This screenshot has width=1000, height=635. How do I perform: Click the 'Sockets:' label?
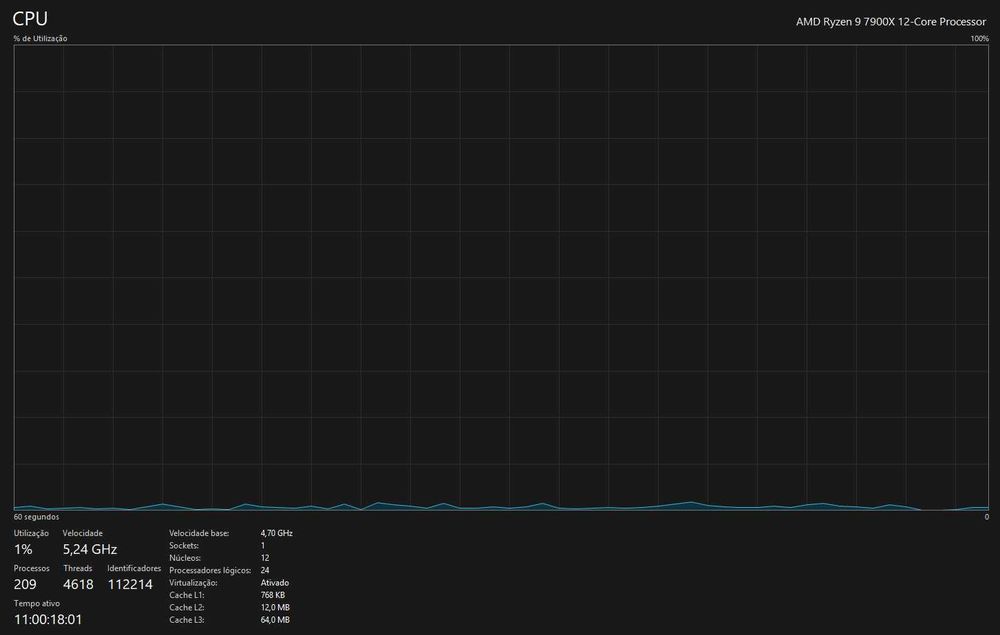pyautogui.click(x=184, y=546)
